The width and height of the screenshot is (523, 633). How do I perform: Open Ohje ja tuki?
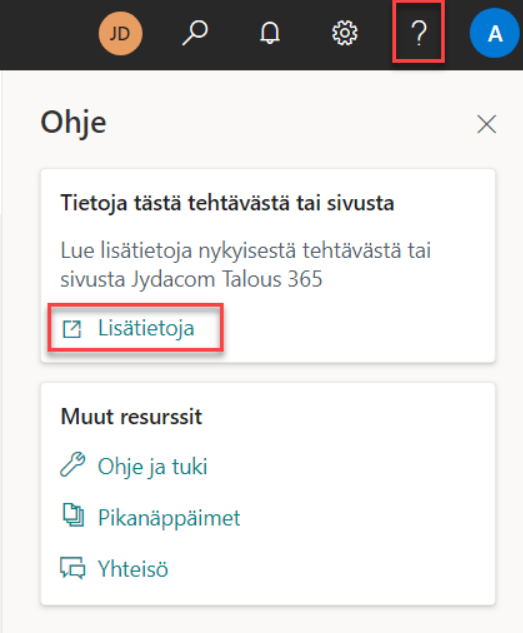pyautogui.click(x=153, y=467)
